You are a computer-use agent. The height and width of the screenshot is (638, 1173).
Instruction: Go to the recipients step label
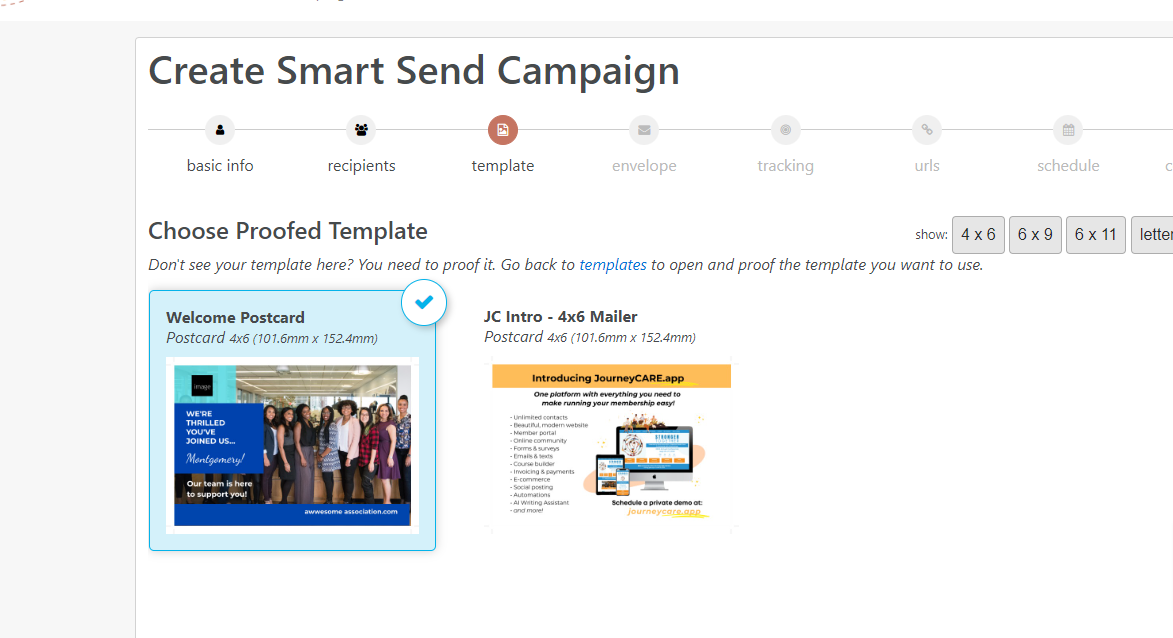click(x=361, y=166)
